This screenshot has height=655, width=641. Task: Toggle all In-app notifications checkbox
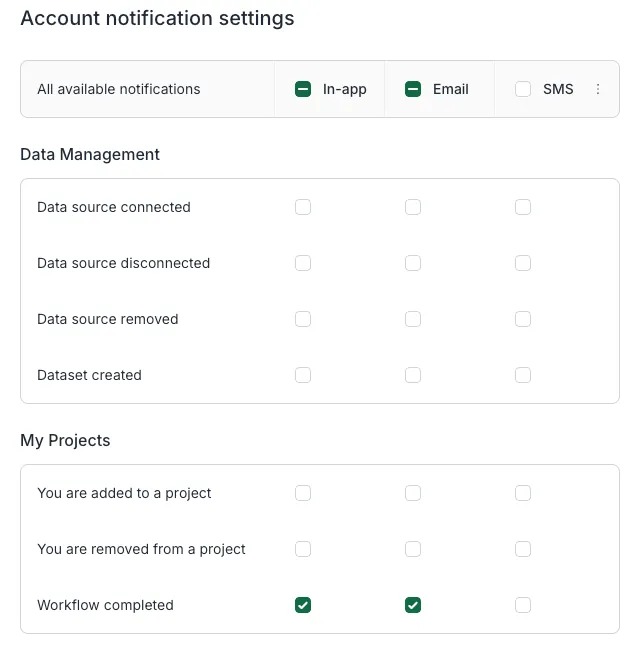(303, 89)
